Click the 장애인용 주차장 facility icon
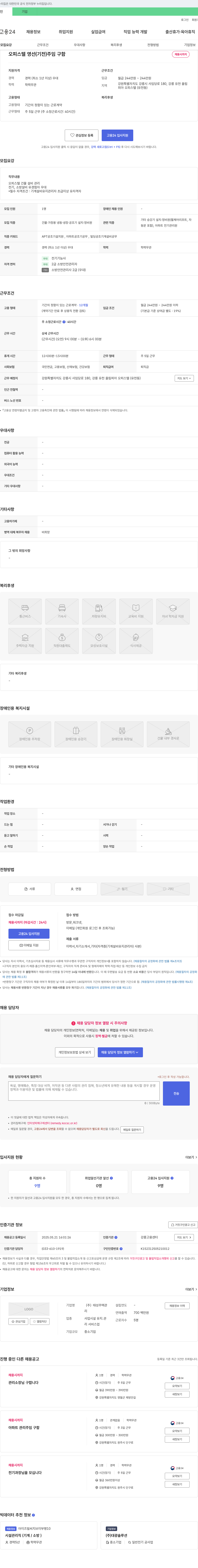The image size is (198, 1568). pos(30,734)
